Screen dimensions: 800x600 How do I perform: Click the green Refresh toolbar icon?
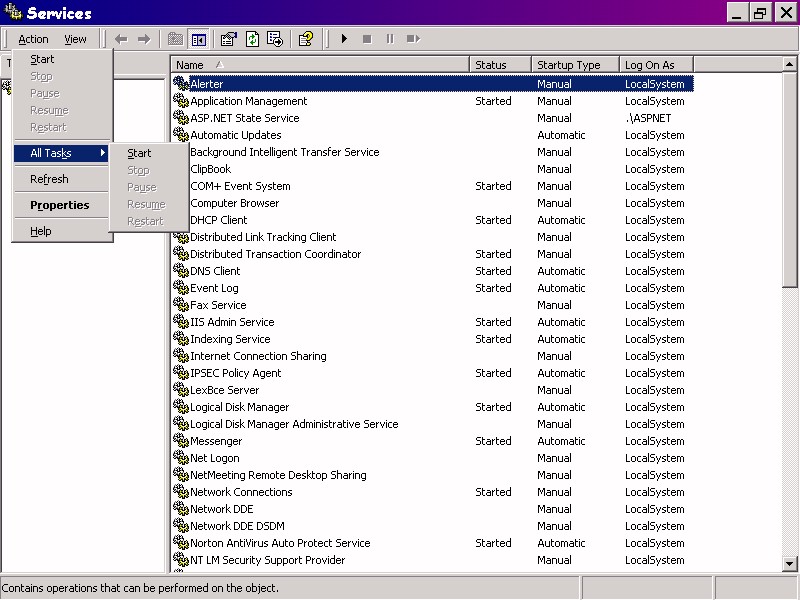[x=252, y=39]
